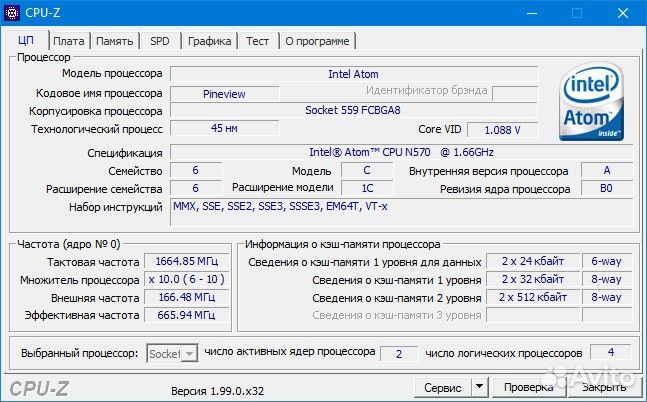The image size is (647, 402).
Task: Click the Внутренняя версия процессора value A
Action: pyautogui.click(x=606, y=170)
